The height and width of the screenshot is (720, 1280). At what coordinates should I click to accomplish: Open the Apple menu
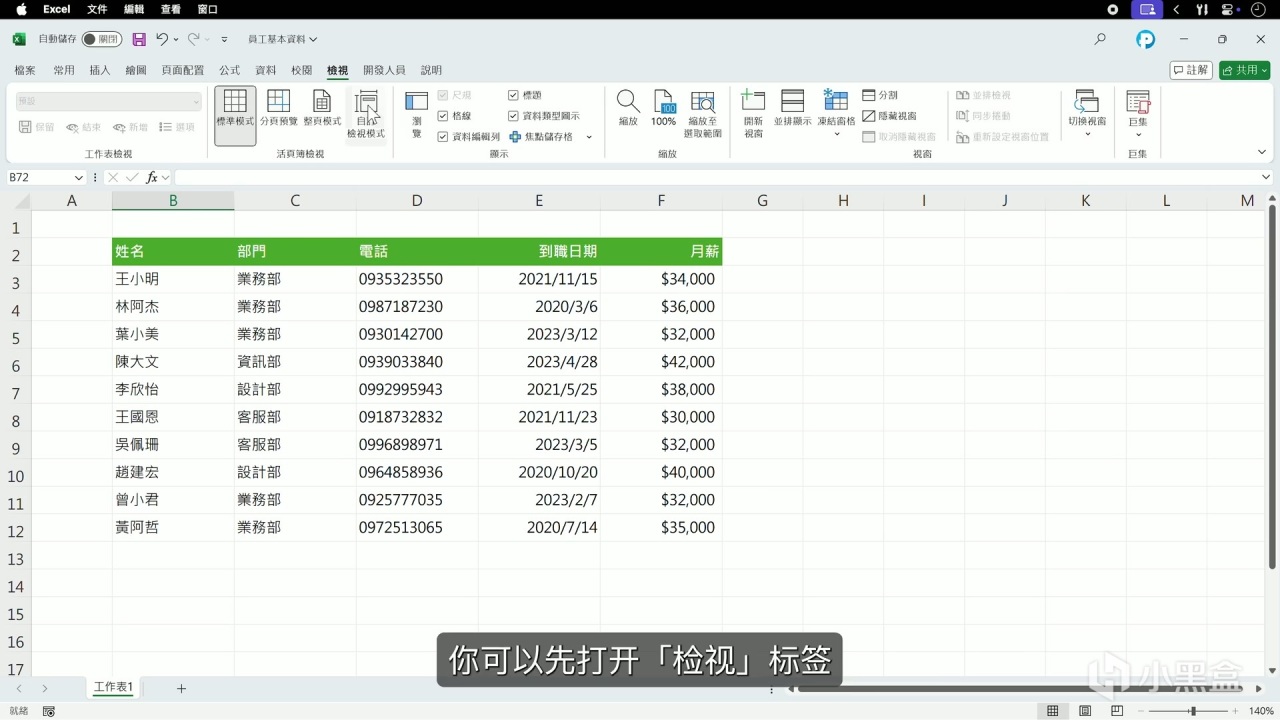21,9
